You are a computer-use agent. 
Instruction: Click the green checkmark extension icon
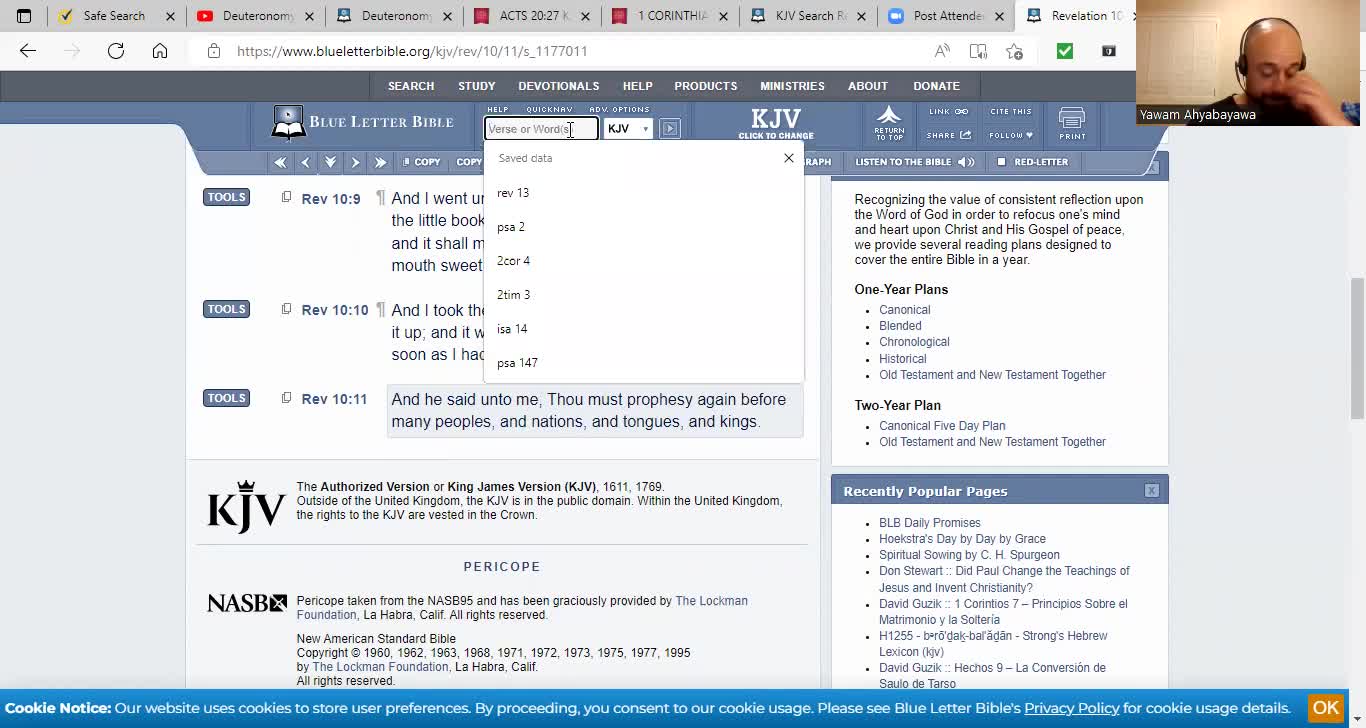pyautogui.click(x=1065, y=51)
